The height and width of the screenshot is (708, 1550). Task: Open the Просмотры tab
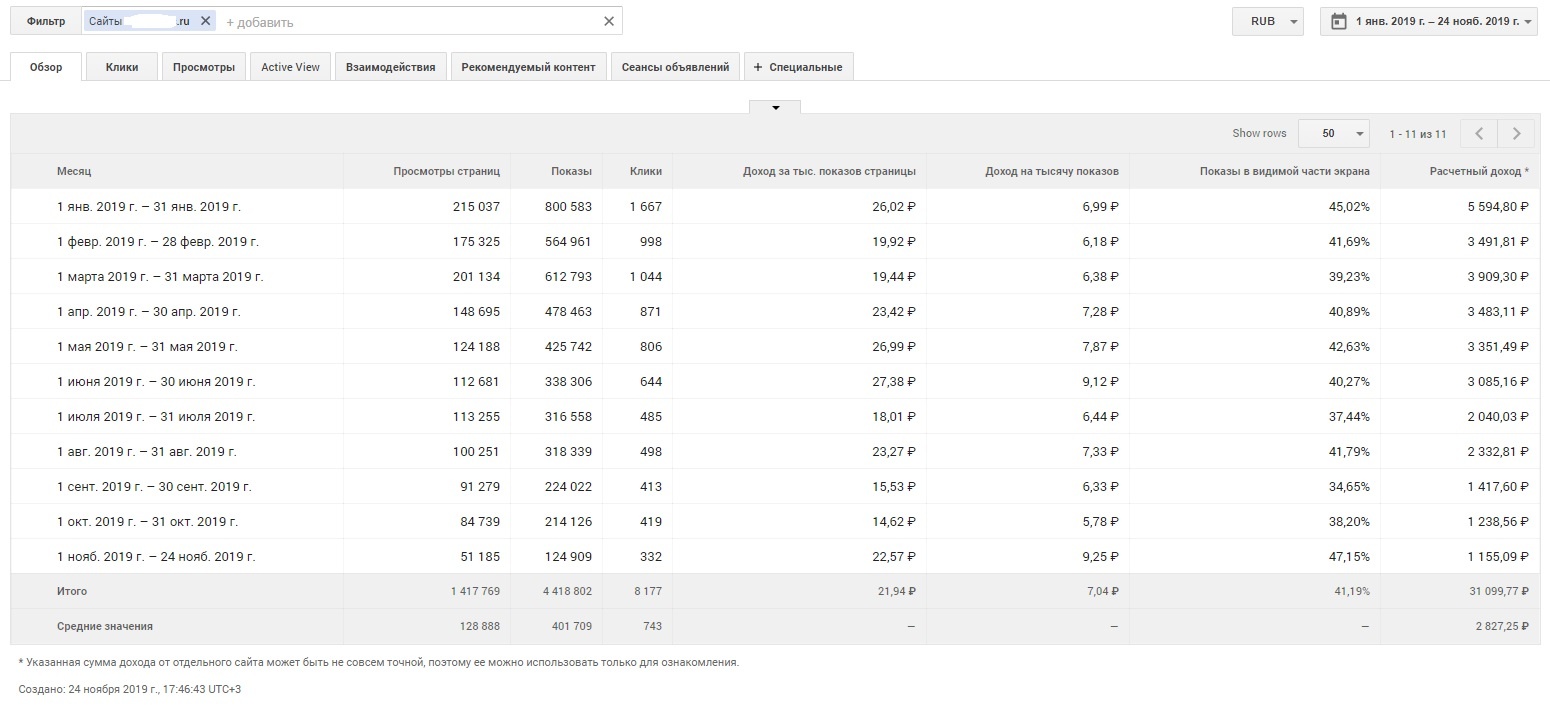click(x=203, y=67)
